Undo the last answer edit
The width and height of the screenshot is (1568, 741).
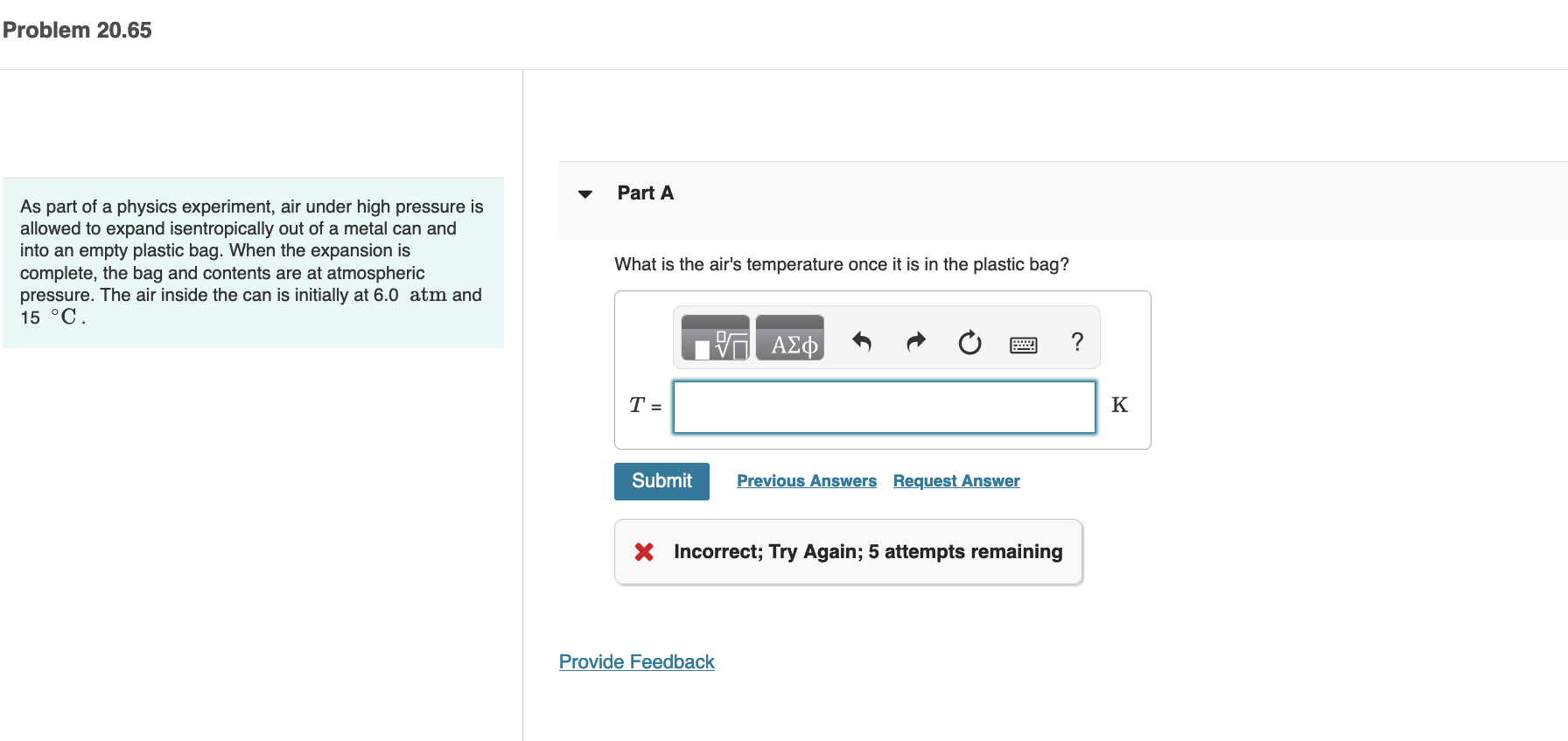(x=862, y=341)
